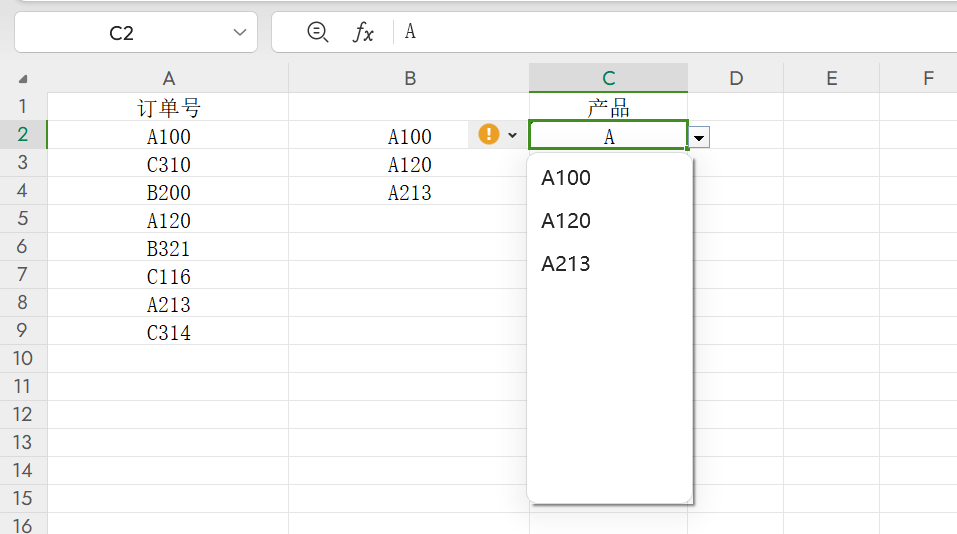This screenshot has width=957, height=534.
Task: Choose A120 from the dropdown list
Action: point(566,221)
